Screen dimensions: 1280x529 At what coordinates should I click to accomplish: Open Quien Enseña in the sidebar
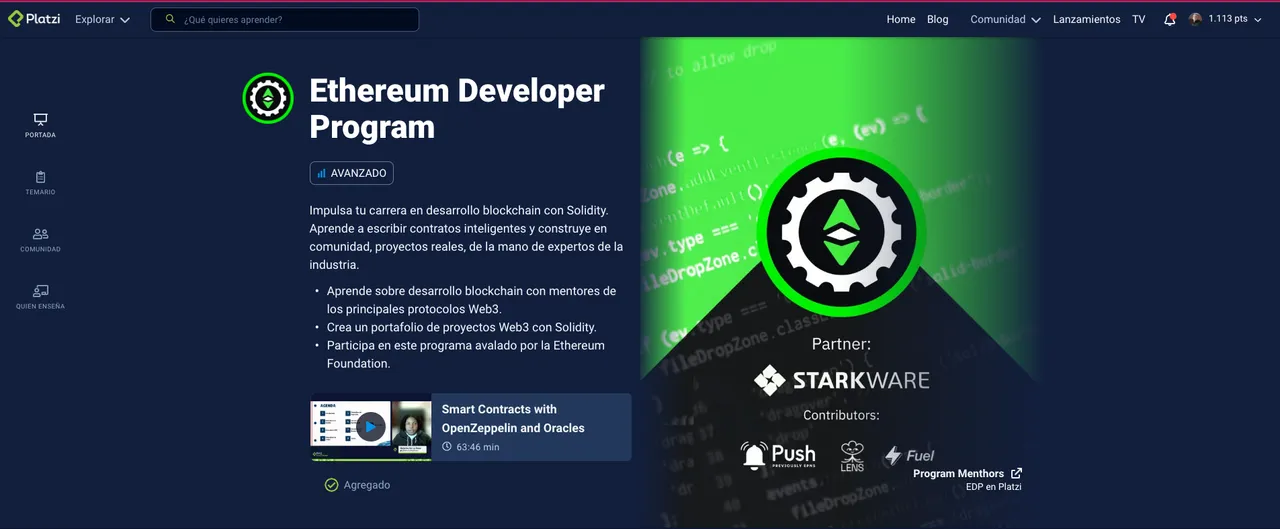pyautogui.click(x=40, y=297)
